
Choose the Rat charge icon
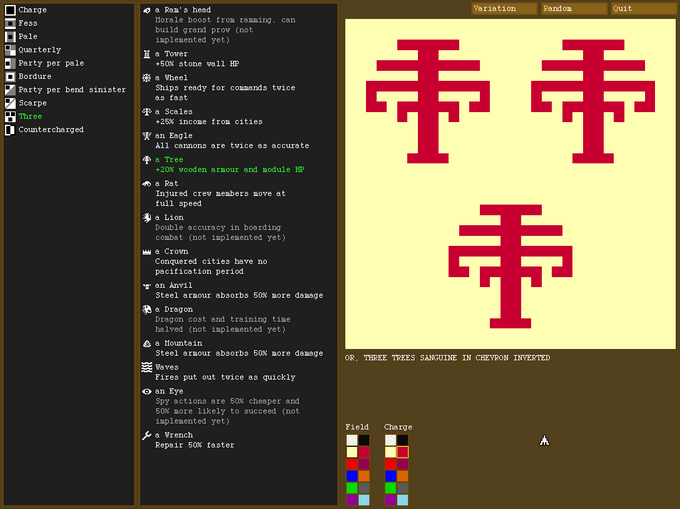coord(147,183)
